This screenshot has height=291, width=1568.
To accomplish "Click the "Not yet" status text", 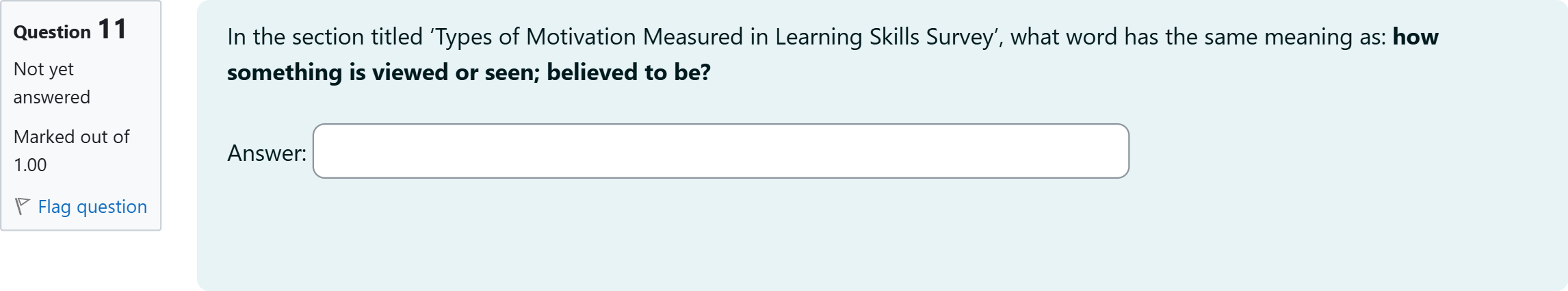I will (43, 69).
